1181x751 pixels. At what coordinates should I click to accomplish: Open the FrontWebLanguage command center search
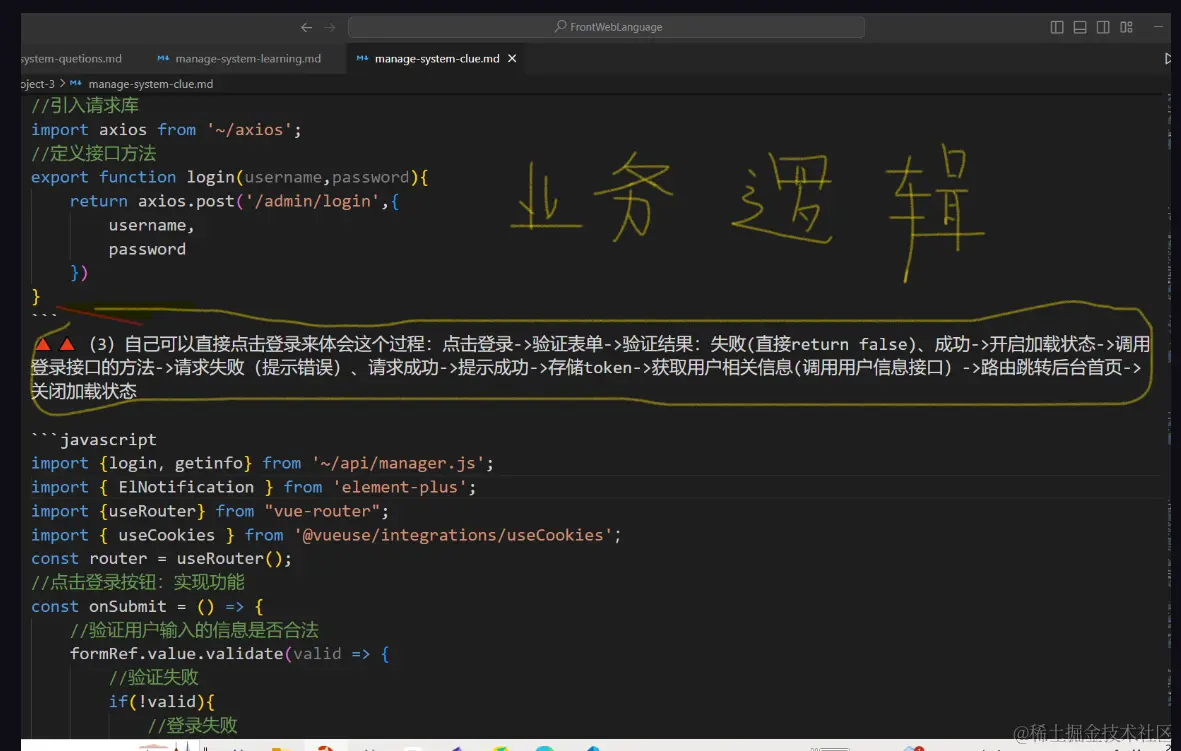coord(606,27)
